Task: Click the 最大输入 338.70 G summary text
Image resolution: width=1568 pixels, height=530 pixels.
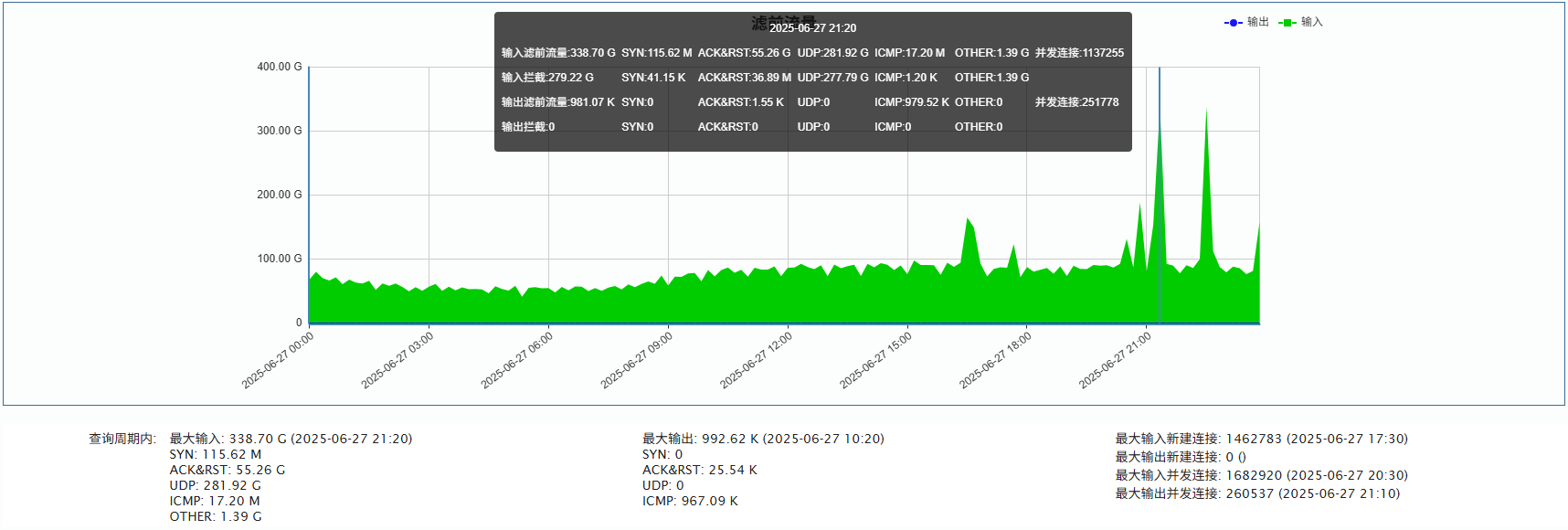Action: 291,439
